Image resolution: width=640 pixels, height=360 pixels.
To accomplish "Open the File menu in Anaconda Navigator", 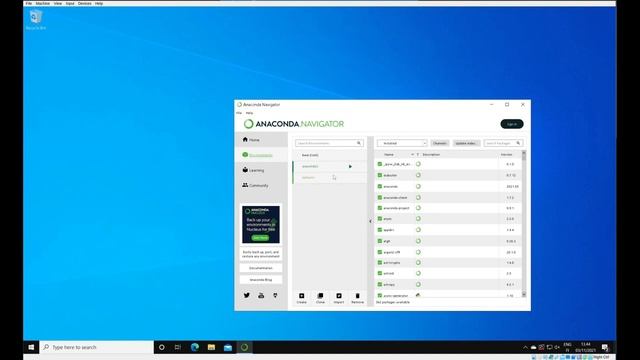I will pyautogui.click(x=239, y=113).
